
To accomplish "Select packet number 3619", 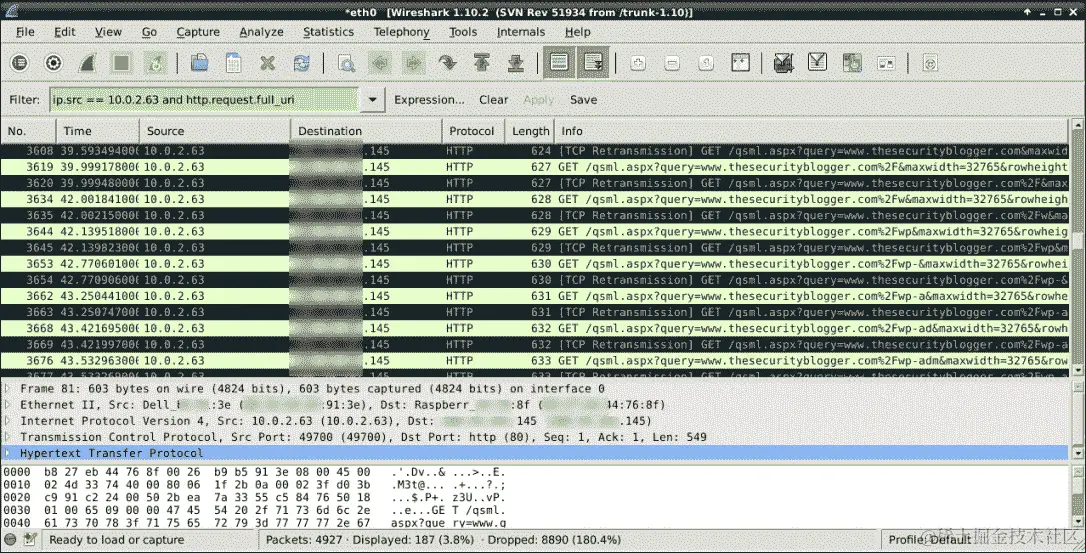I will [535, 167].
